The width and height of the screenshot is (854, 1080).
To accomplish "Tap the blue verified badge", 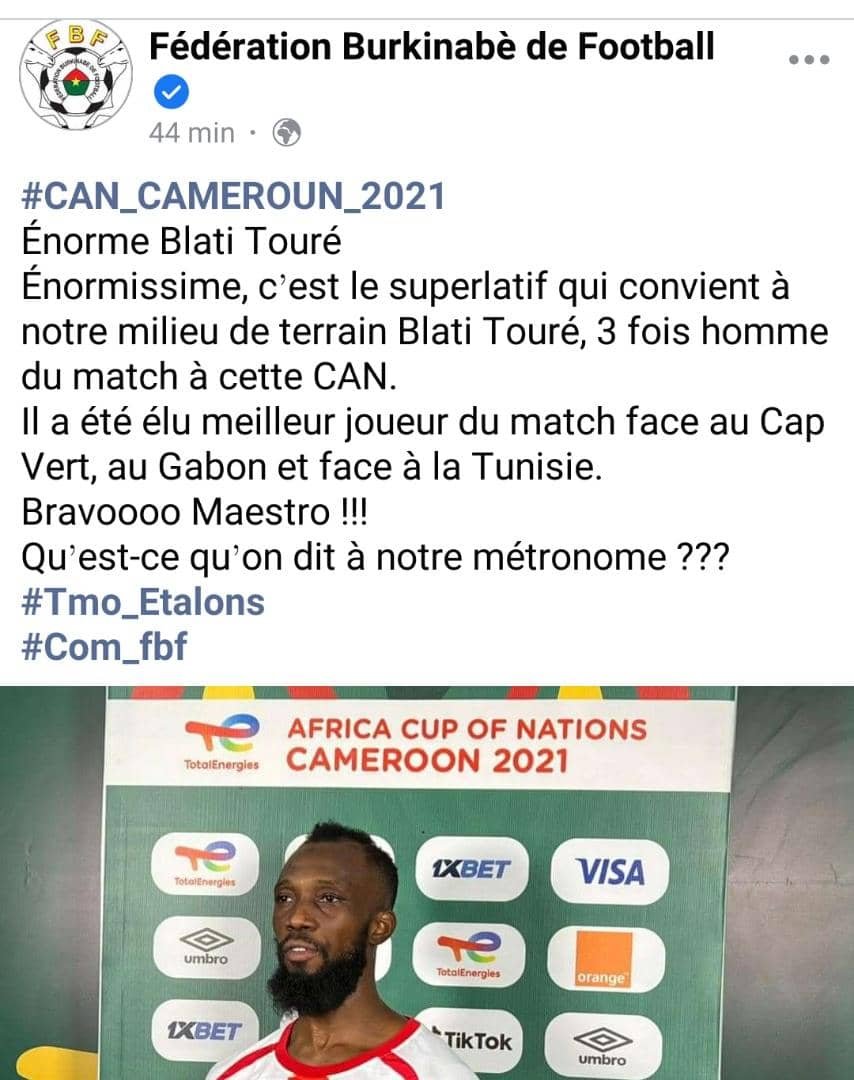I will point(171,93).
